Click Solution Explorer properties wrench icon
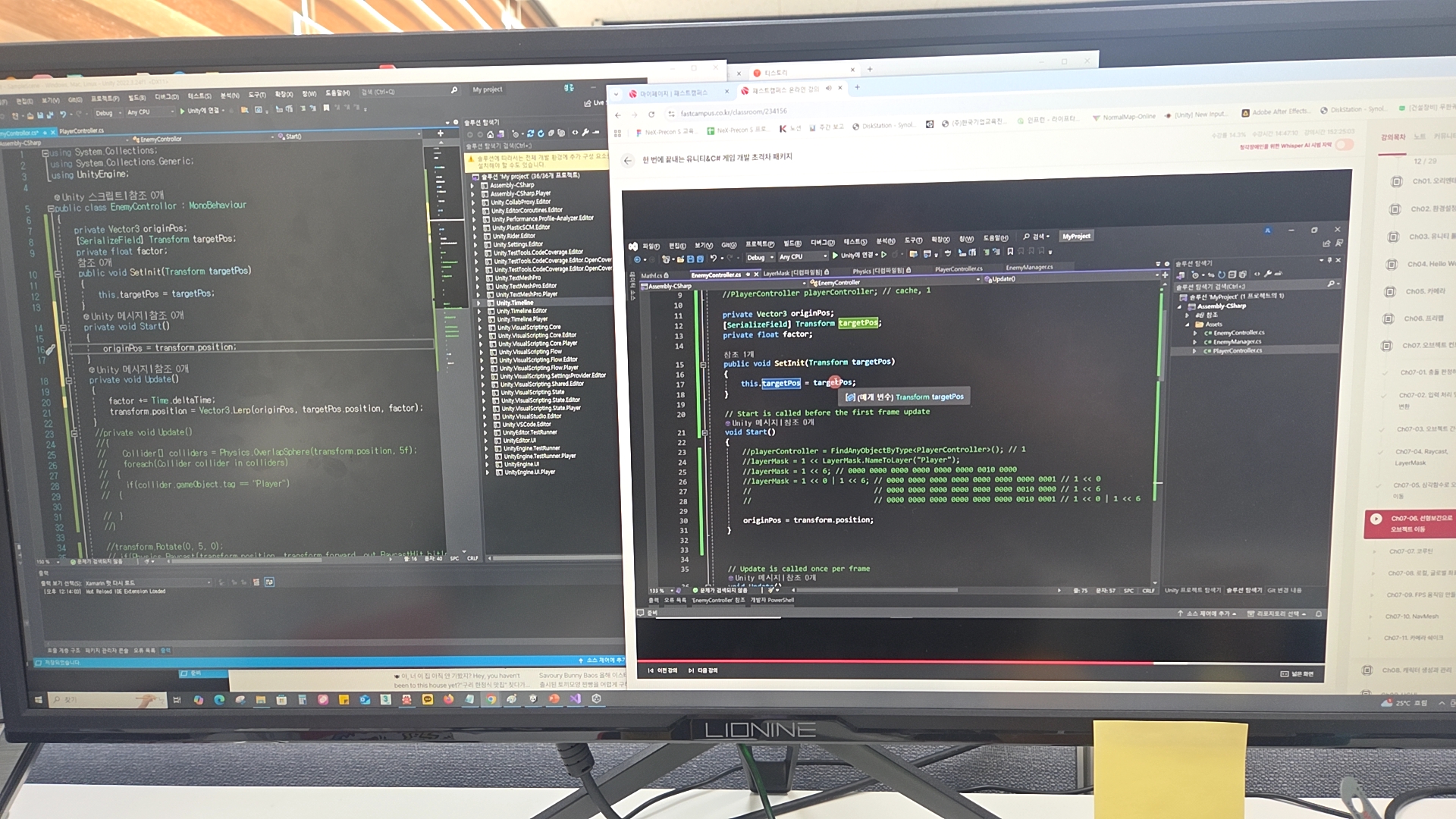The height and width of the screenshot is (819, 1456). click(585, 133)
